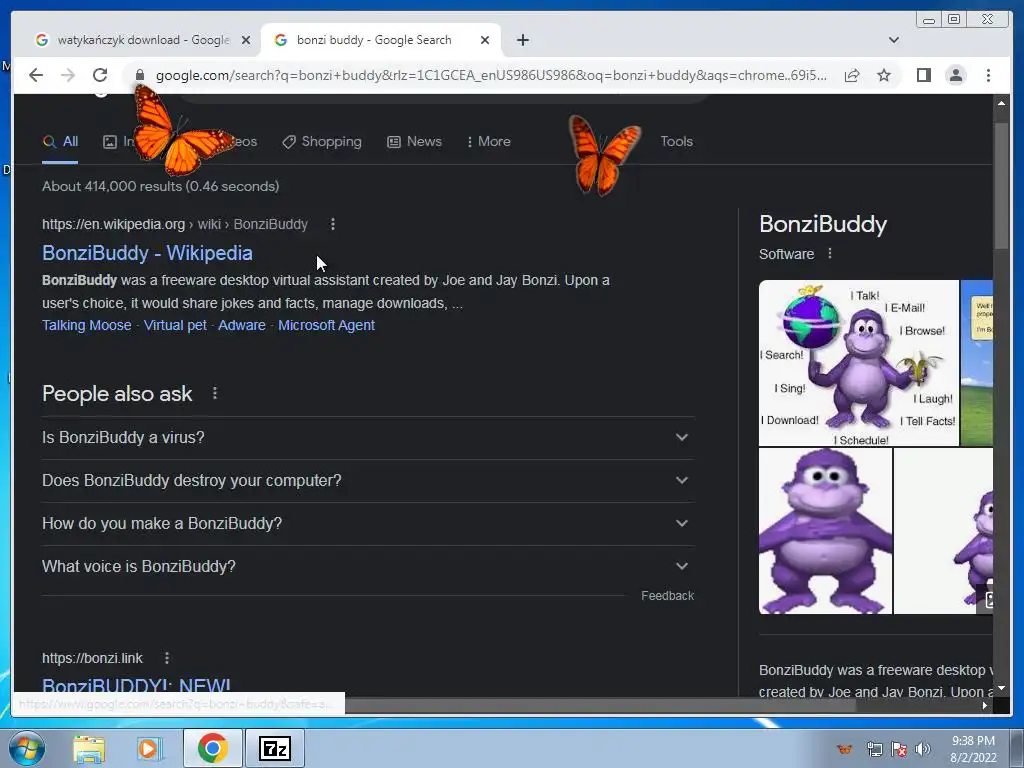Open knowledge panel dots beside Software
This screenshot has height=768, width=1024.
click(829, 253)
